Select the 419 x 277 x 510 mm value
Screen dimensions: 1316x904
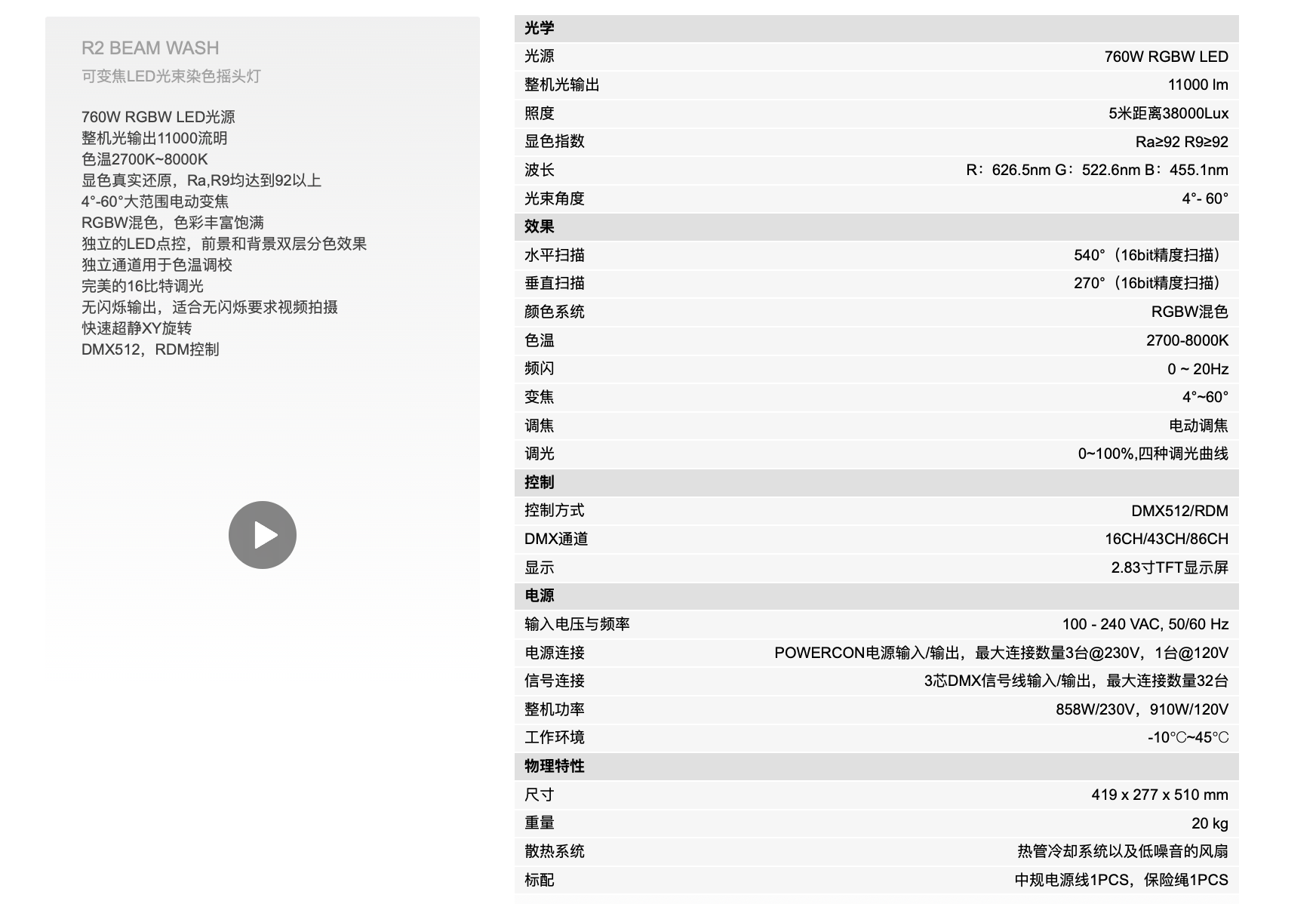1160,795
